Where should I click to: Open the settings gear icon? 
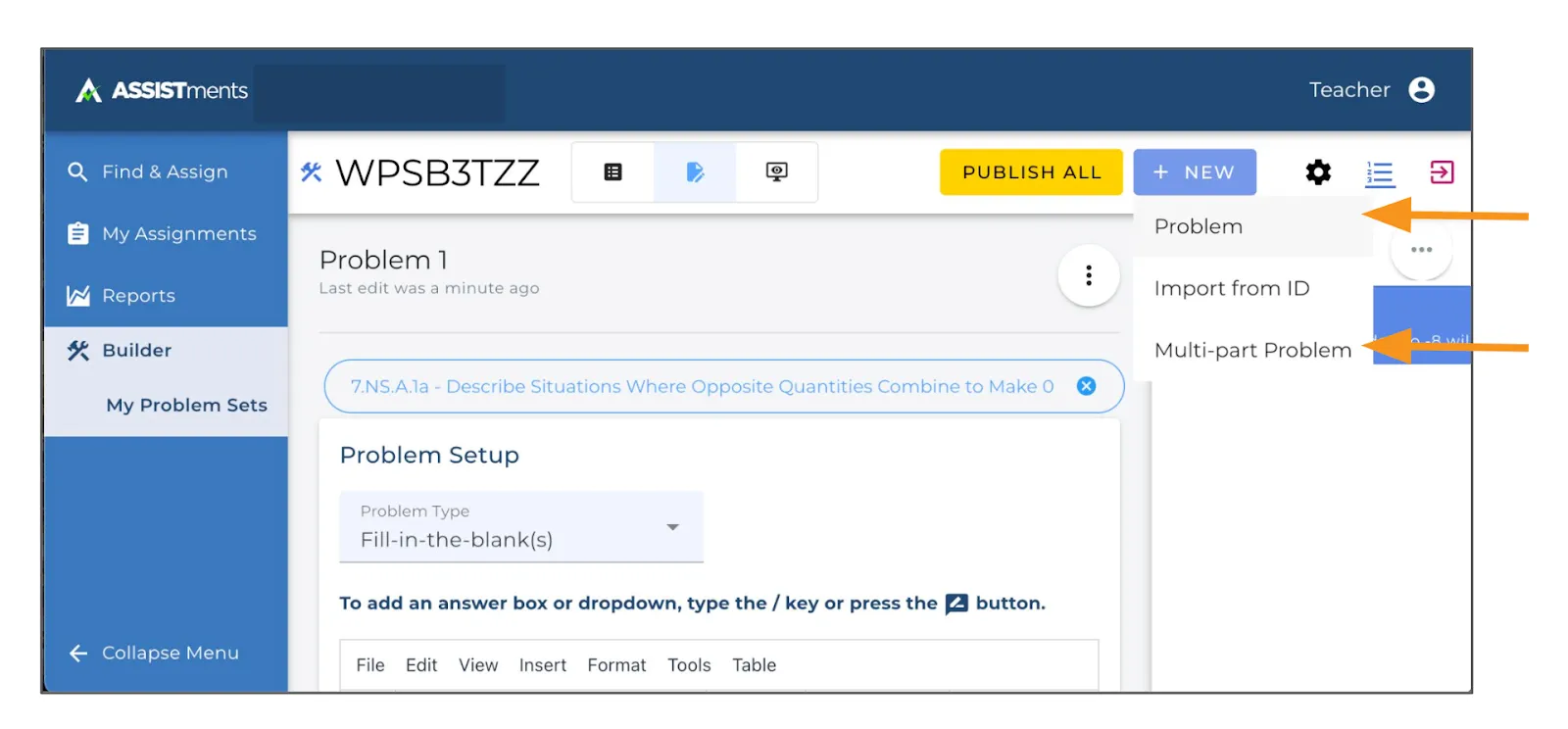click(1318, 172)
